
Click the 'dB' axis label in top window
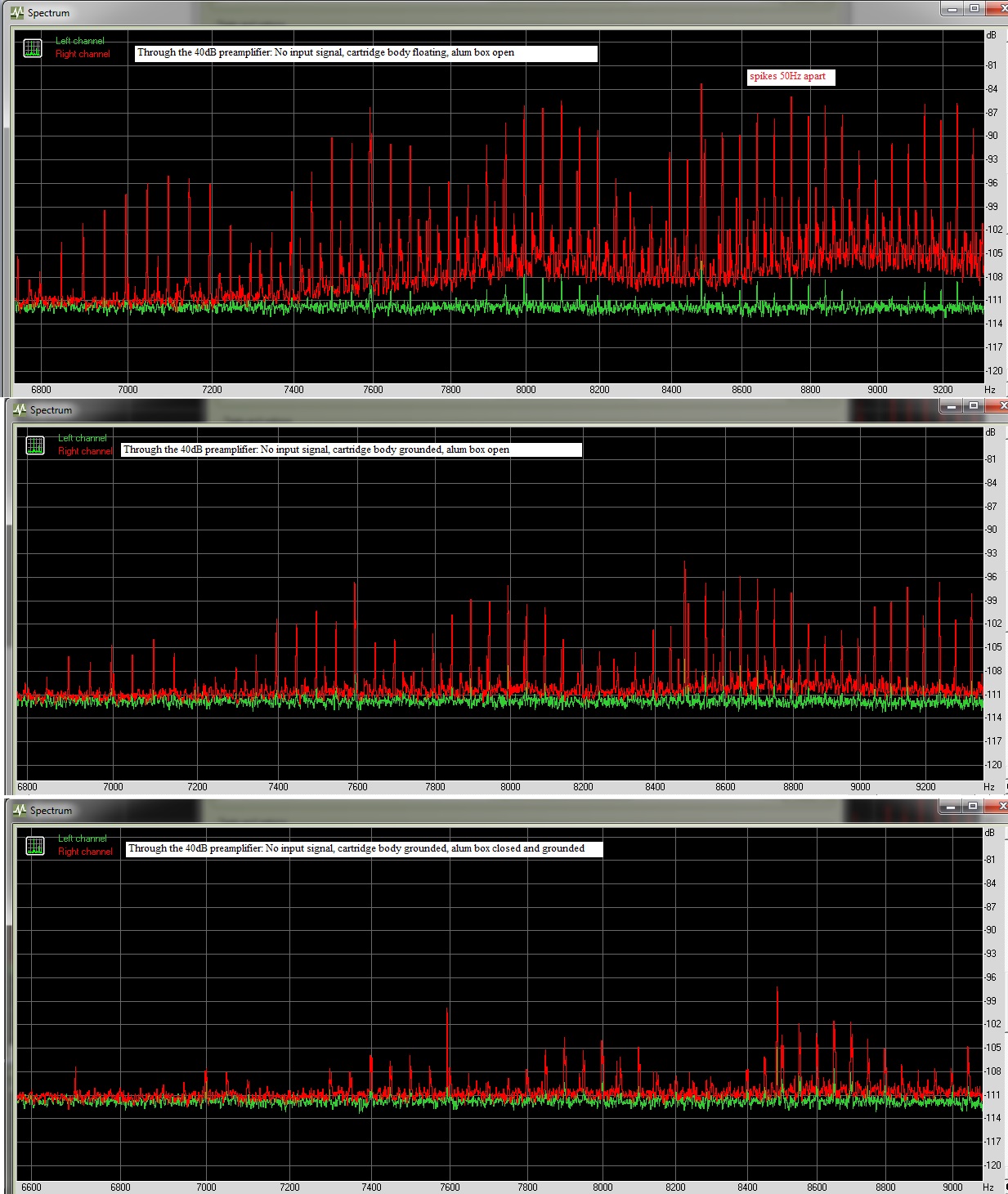click(x=991, y=35)
